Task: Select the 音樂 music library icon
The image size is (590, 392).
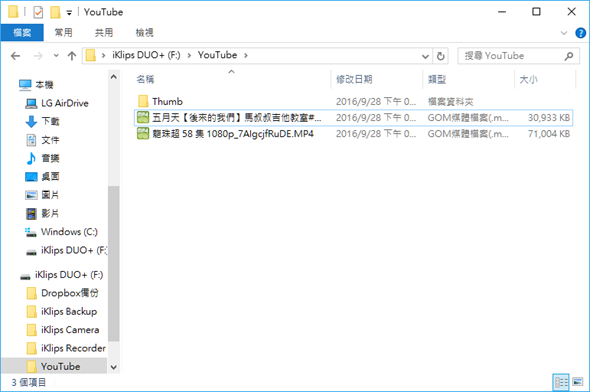Action: pyautogui.click(x=31, y=158)
